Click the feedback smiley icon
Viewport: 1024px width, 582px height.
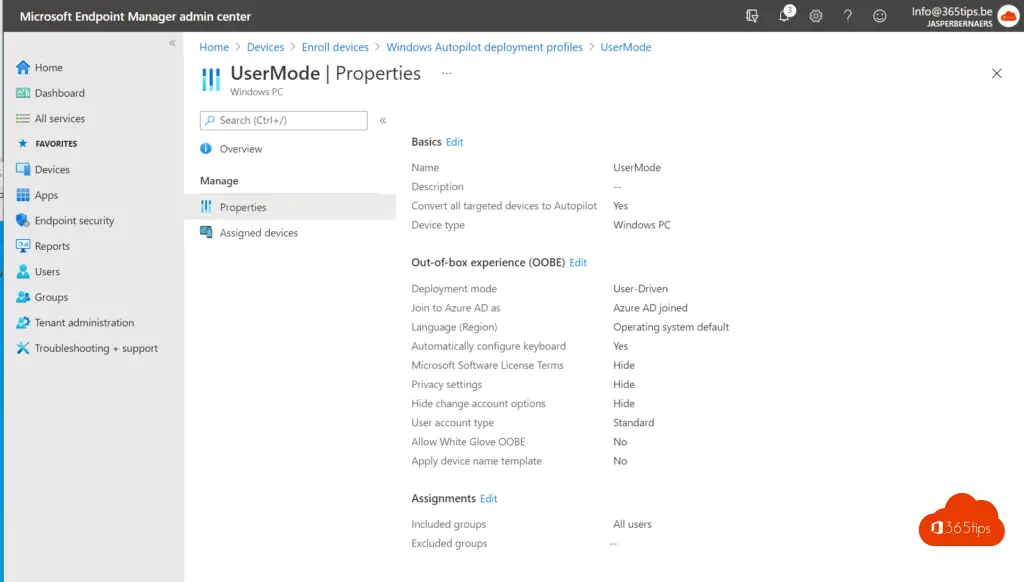pyautogui.click(x=880, y=16)
